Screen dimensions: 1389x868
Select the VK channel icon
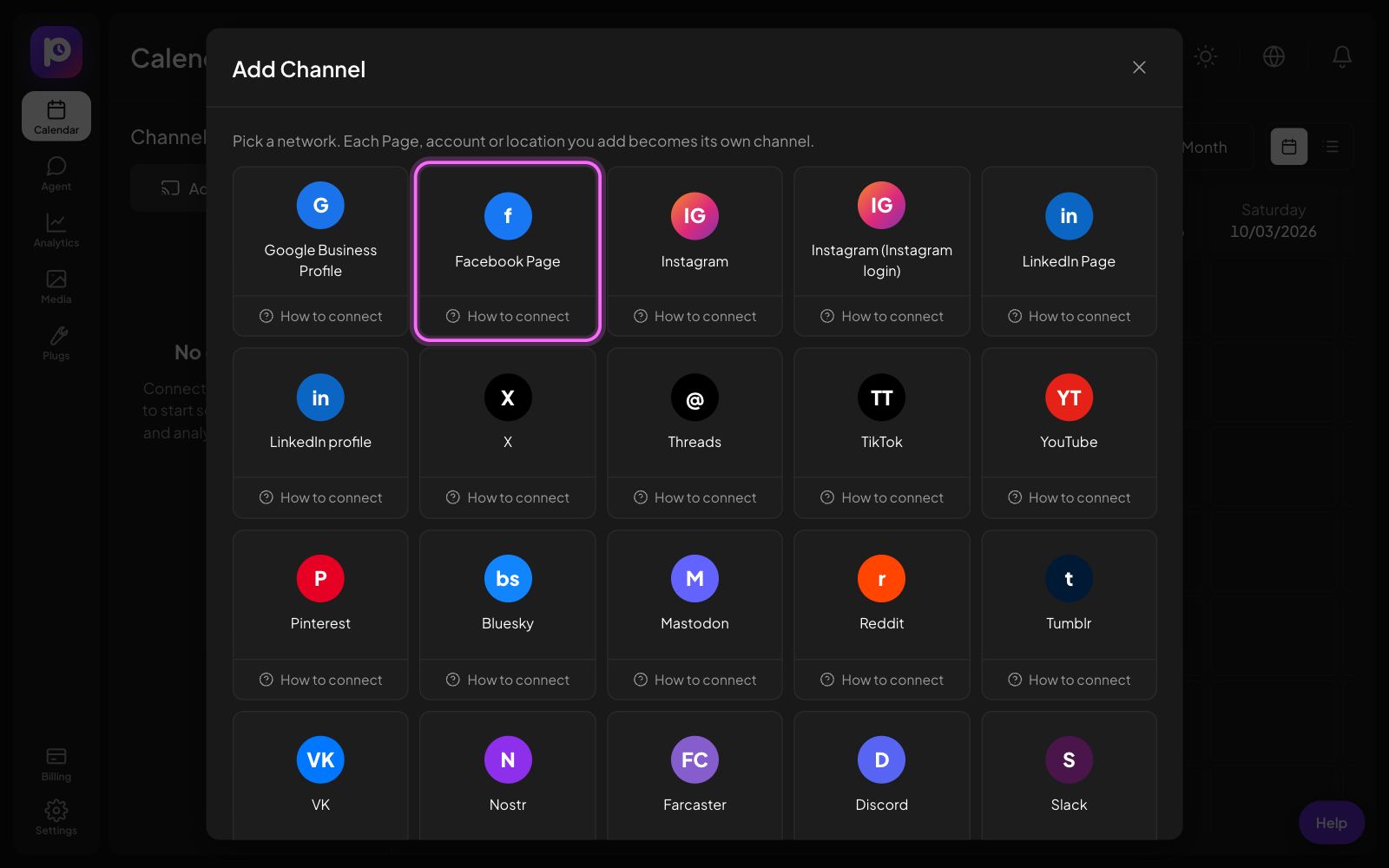(320, 760)
